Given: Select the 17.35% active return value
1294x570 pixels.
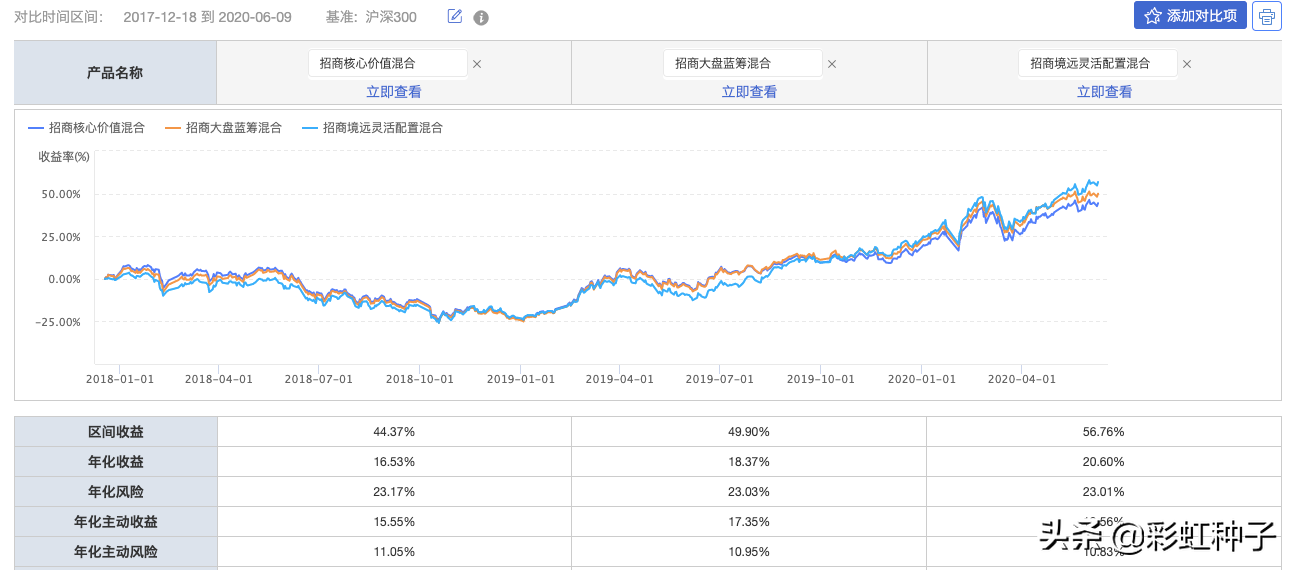Looking at the screenshot, I should coord(749,522).
